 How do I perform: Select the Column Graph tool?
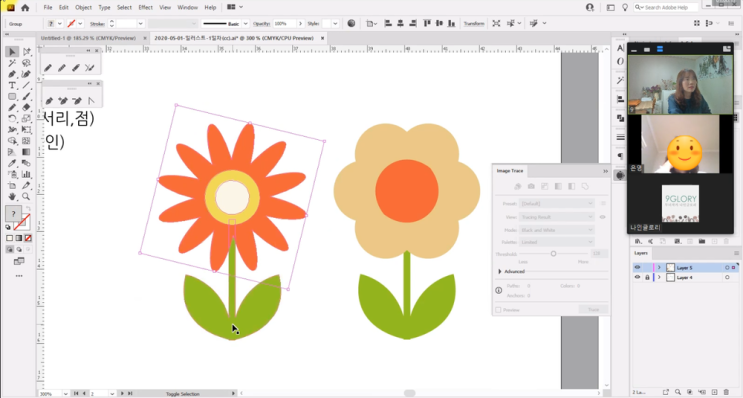click(x=27, y=174)
